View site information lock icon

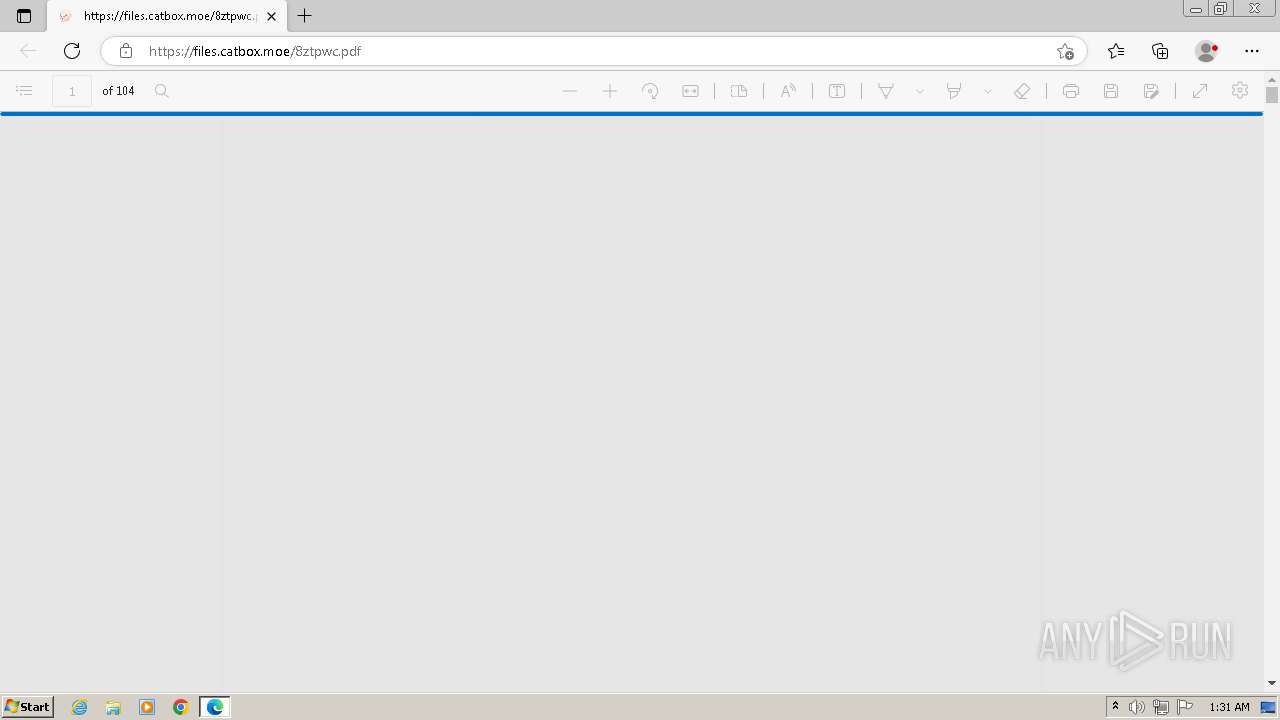(x=126, y=51)
